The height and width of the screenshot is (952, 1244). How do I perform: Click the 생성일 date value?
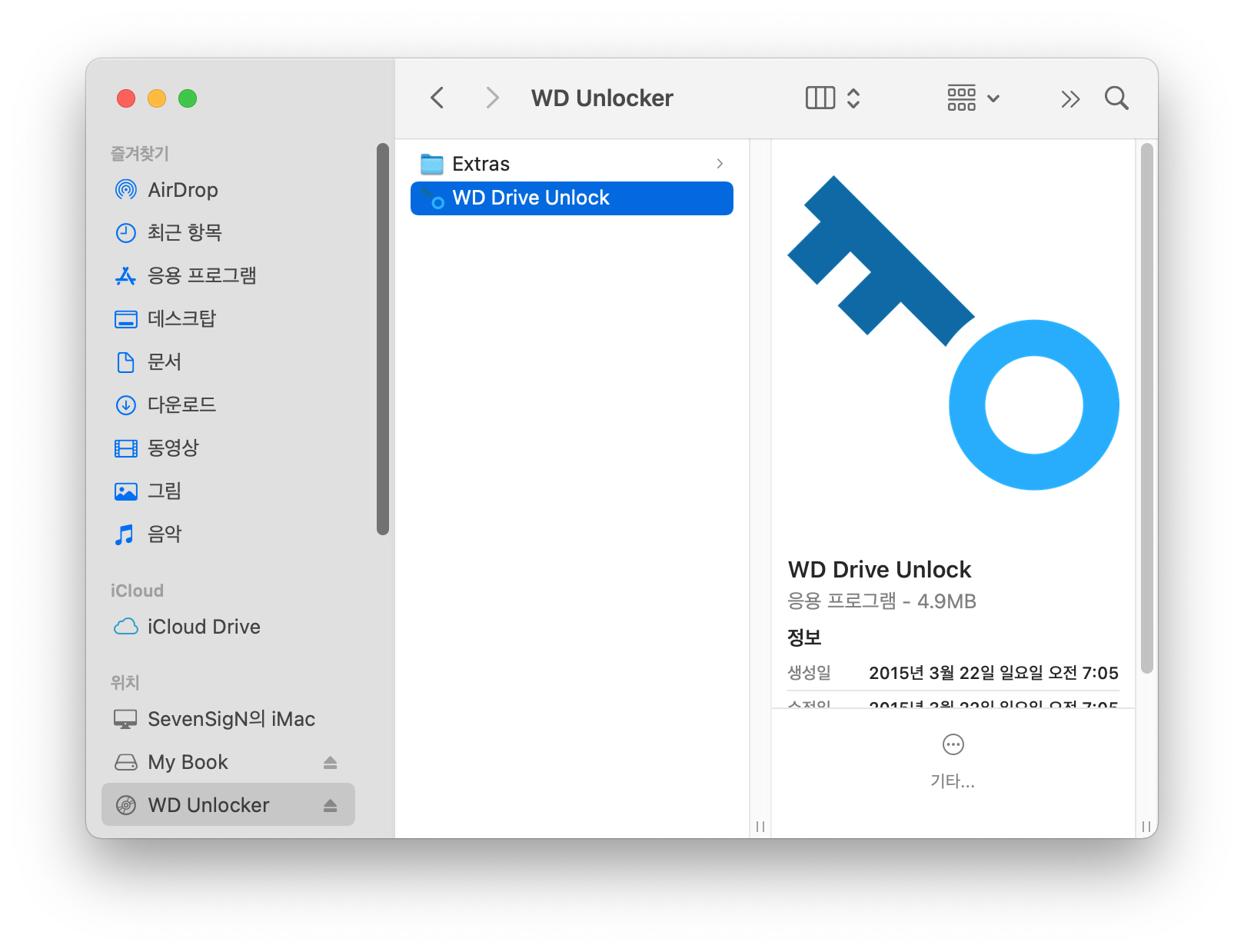coord(993,673)
